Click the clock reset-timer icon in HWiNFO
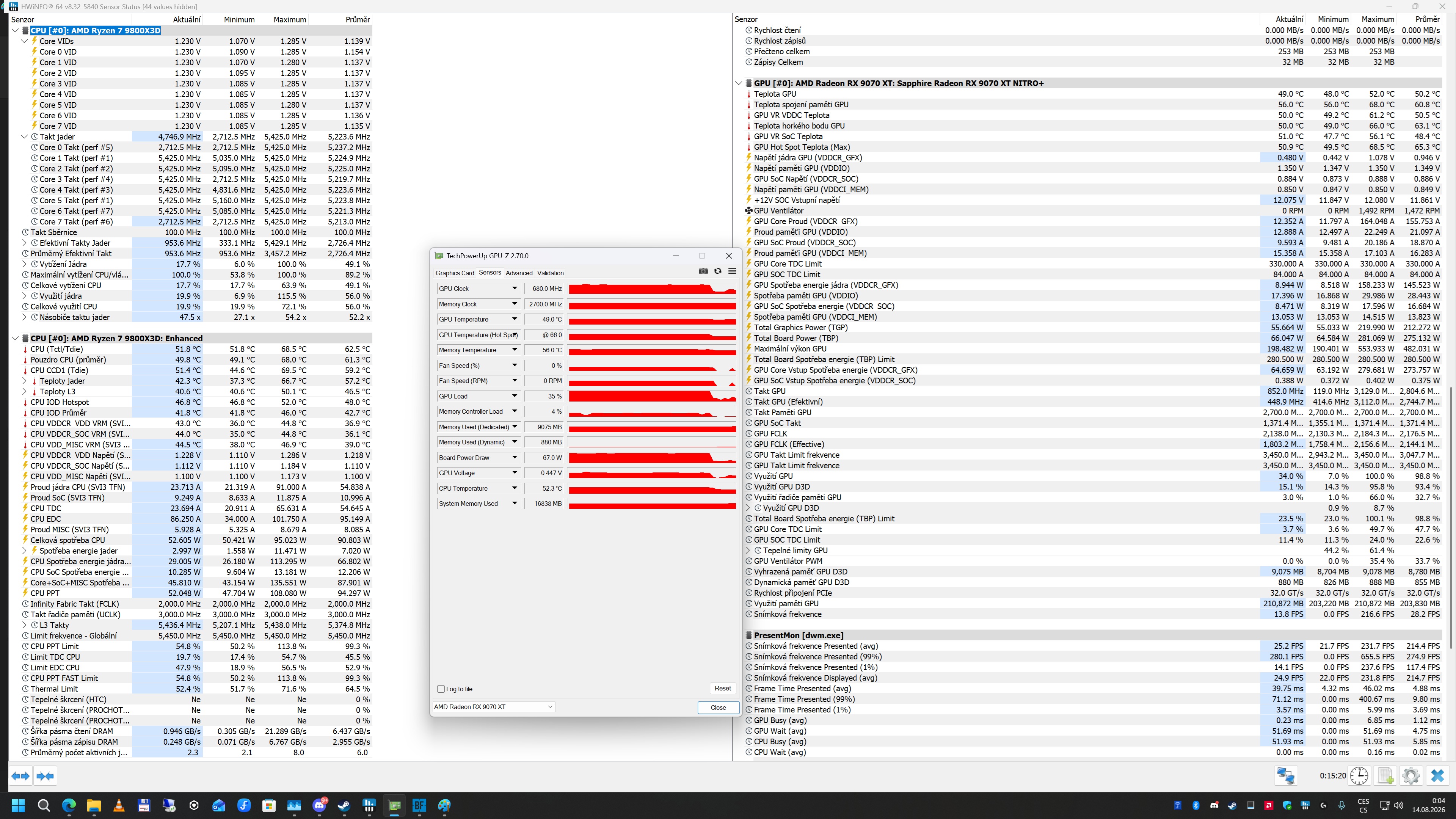The width and height of the screenshot is (1456, 819). point(1359,775)
